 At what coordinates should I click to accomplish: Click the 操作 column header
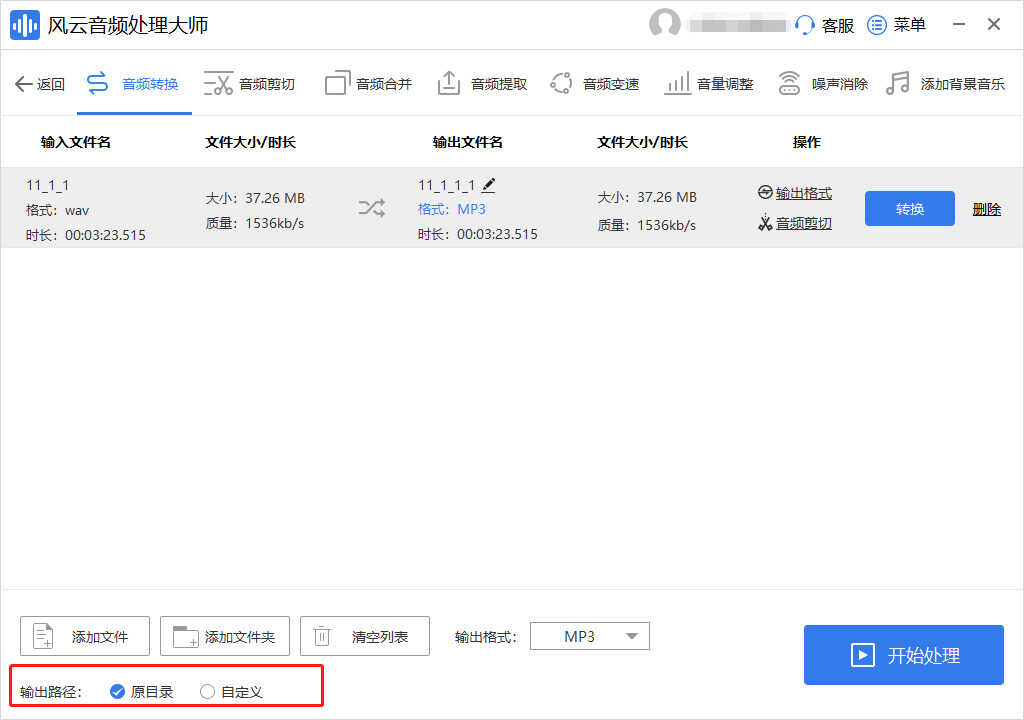coord(807,142)
